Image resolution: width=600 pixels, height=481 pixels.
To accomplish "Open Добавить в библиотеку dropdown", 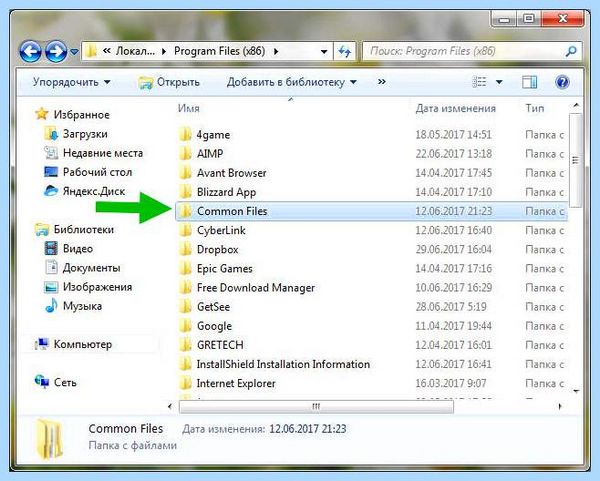I will (x=292, y=82).
